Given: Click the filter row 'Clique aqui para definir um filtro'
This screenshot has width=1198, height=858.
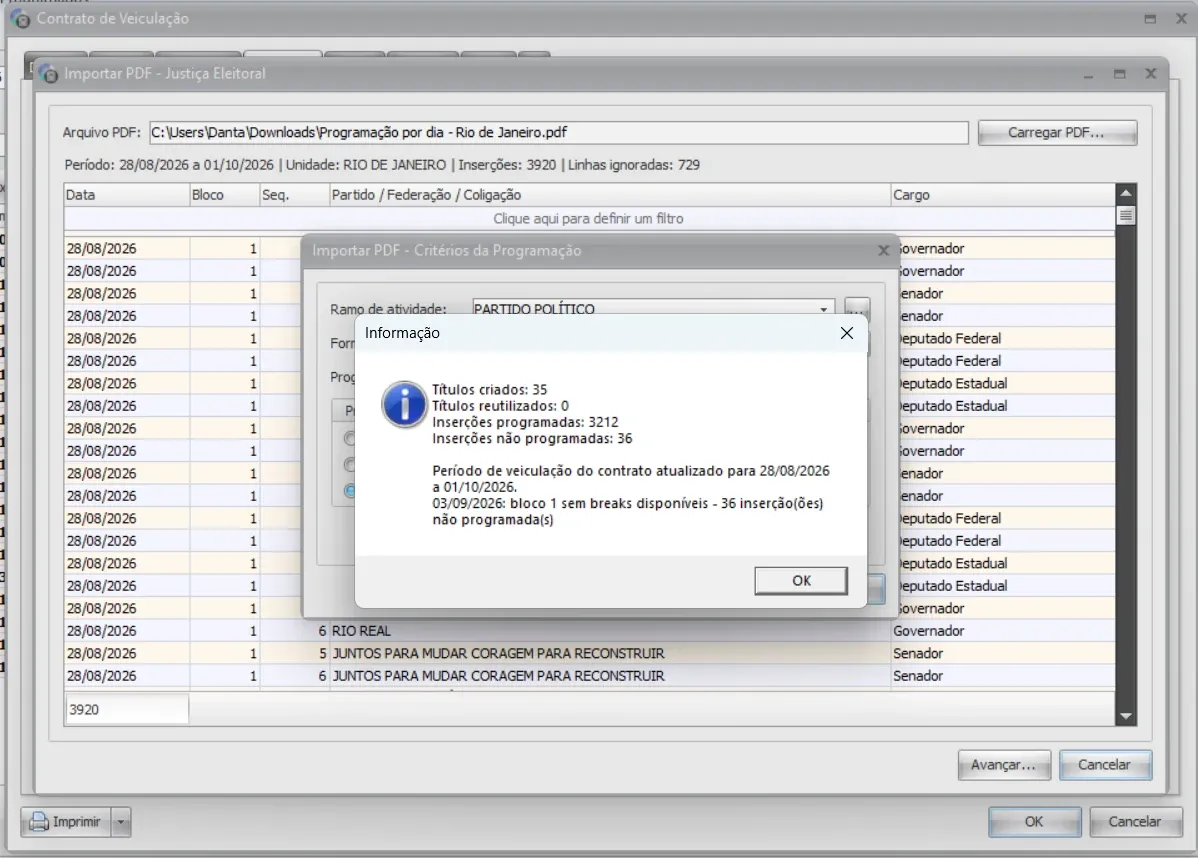Looking at the screenshot, I should pyautogui.click(x=588, y=219).
